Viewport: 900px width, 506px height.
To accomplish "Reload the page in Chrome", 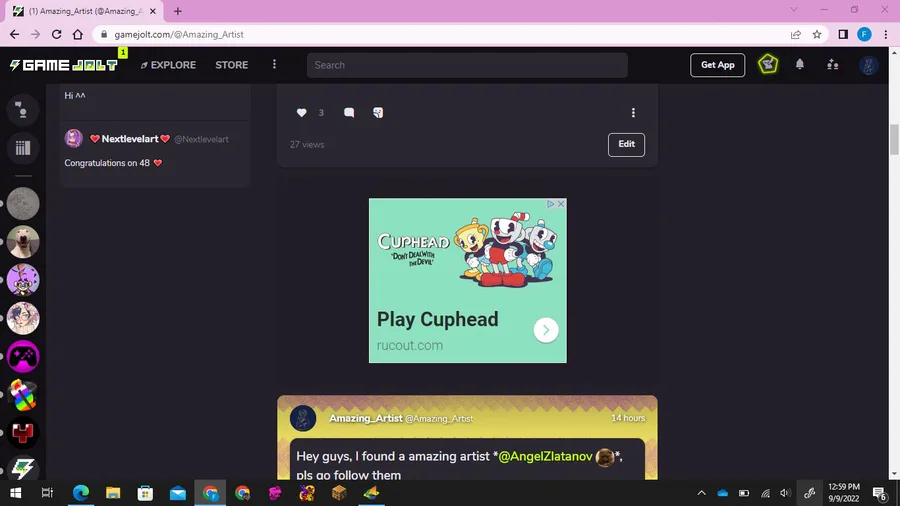I will click(56, 34).
